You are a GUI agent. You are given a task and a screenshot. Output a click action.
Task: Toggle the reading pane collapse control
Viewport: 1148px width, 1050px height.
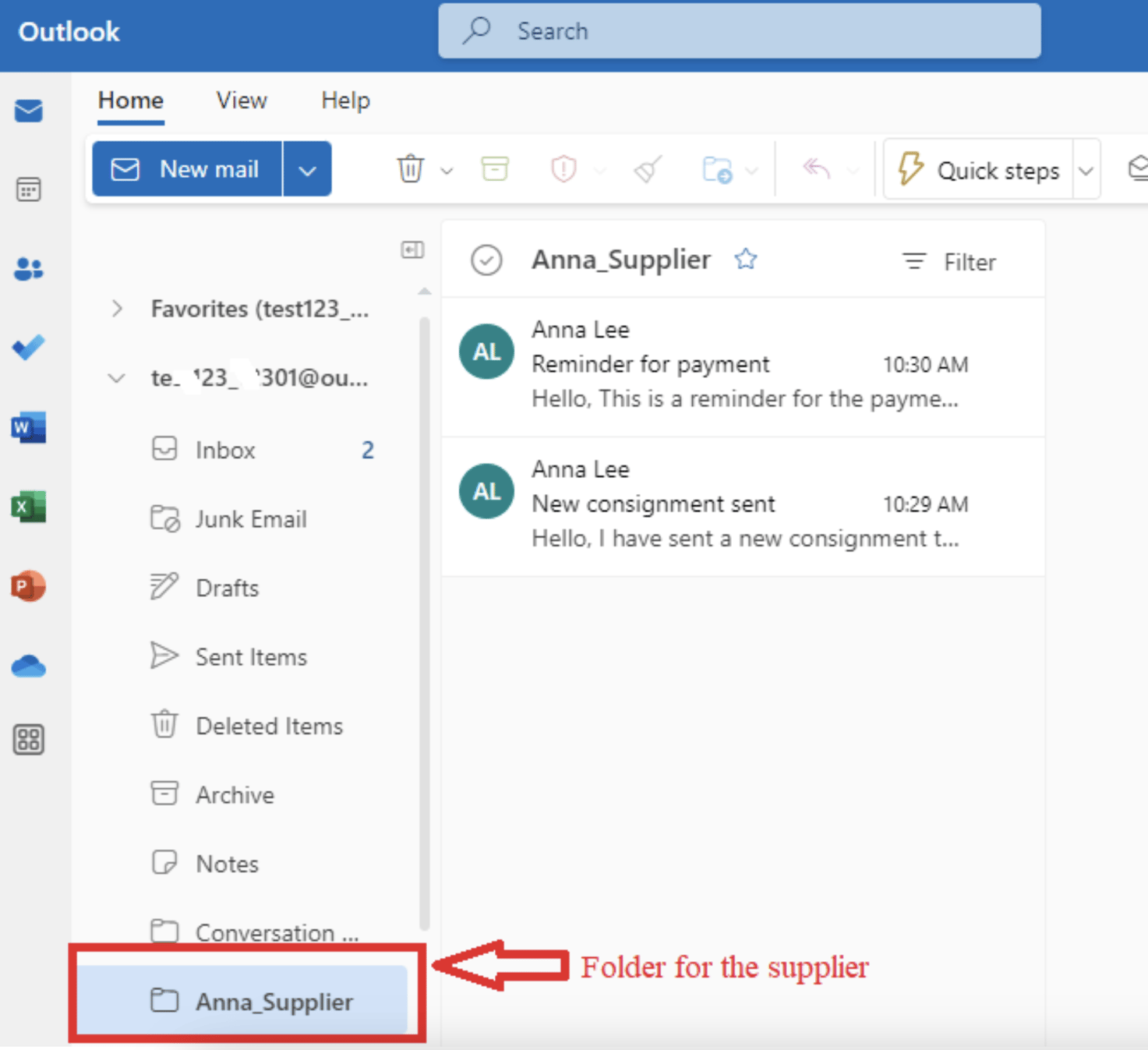412,249
